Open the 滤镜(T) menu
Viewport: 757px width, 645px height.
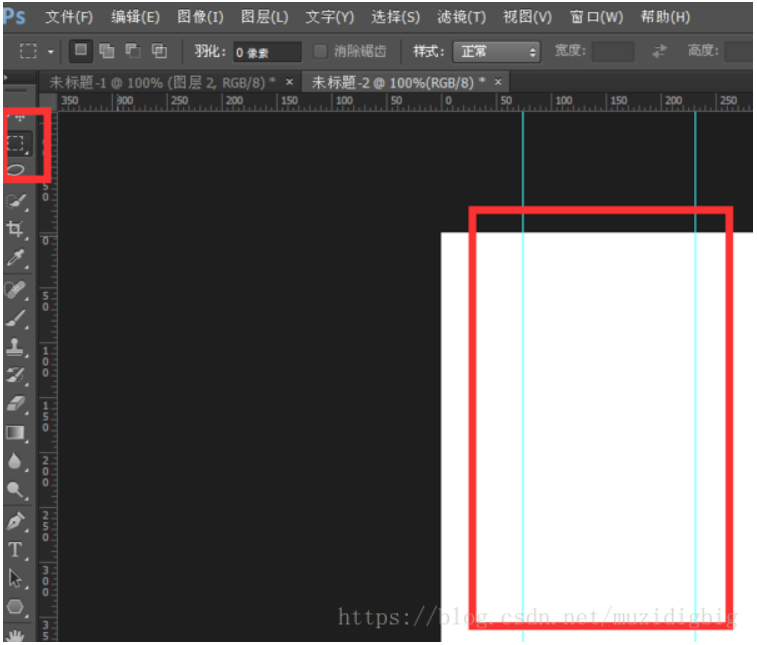click(x=462, y=17)
